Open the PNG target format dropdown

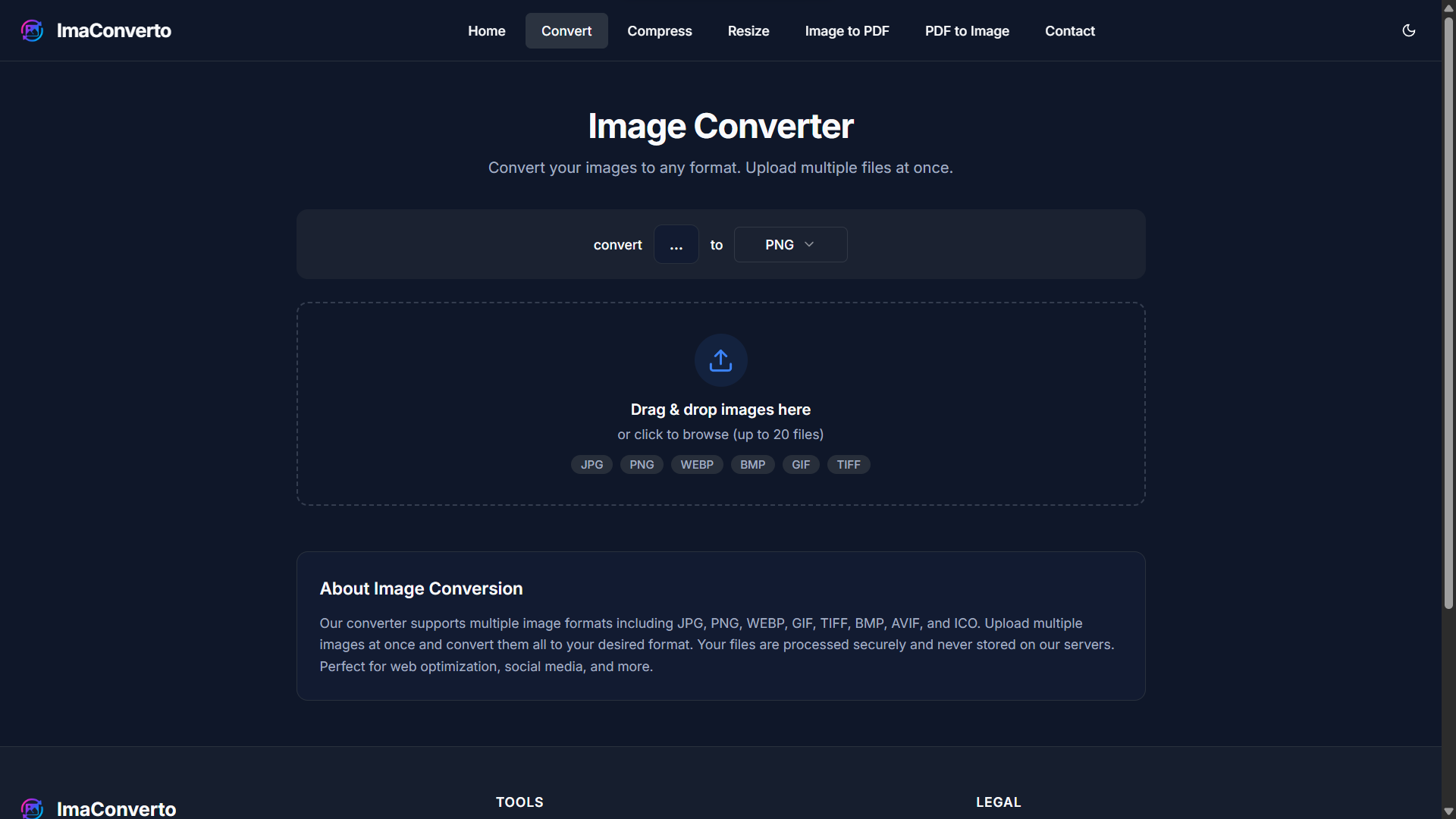(790, 244)
